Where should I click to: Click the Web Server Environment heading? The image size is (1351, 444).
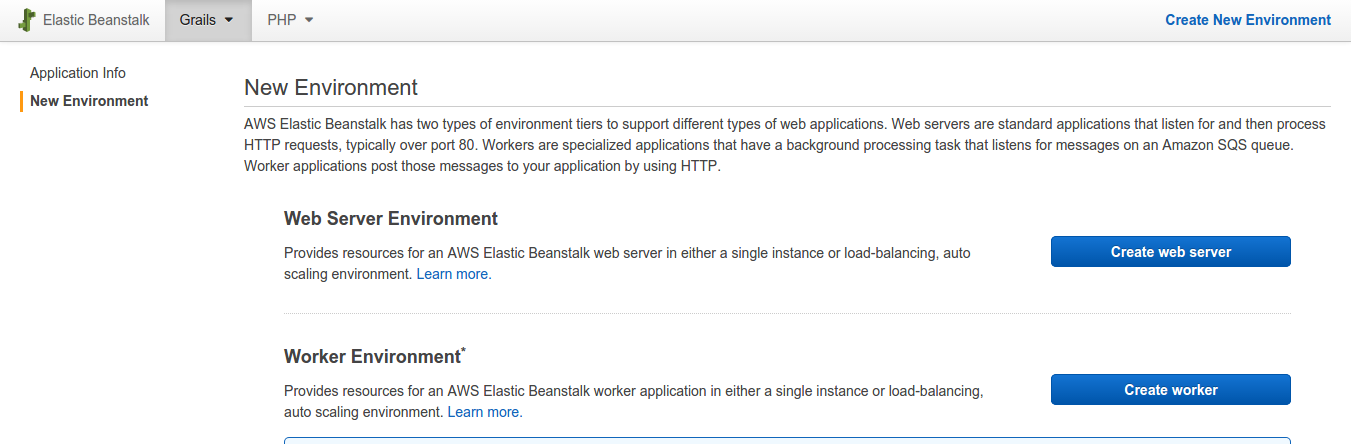[391, 219]
